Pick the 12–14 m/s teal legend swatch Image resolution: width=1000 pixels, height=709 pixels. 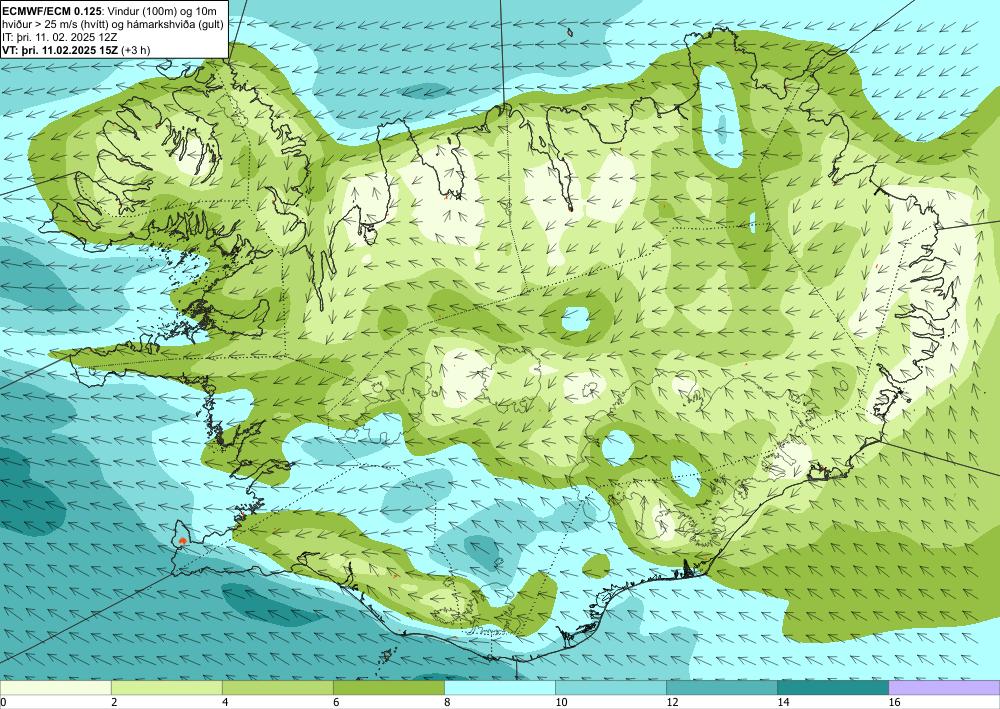721,687
